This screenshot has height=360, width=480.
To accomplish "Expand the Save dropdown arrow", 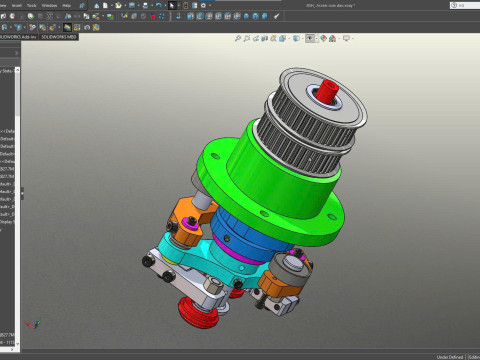I will 138,6.
